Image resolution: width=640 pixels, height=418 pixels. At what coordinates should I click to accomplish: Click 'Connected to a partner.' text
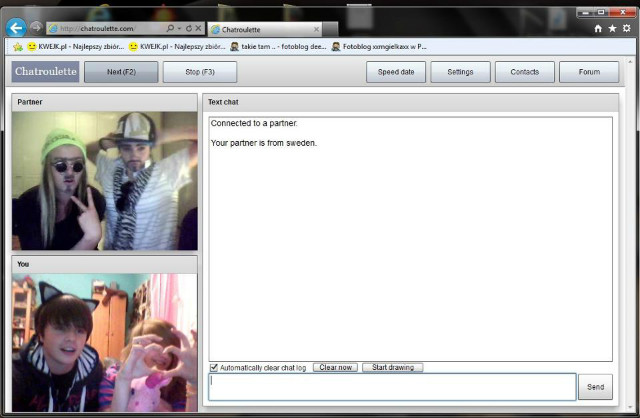[254, 123]
